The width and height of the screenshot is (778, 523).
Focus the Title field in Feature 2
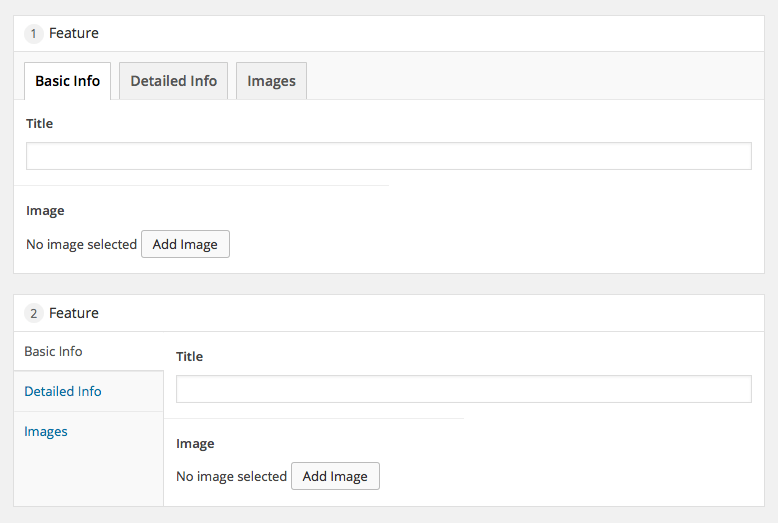pyautogui.click(x=463, y=389)
